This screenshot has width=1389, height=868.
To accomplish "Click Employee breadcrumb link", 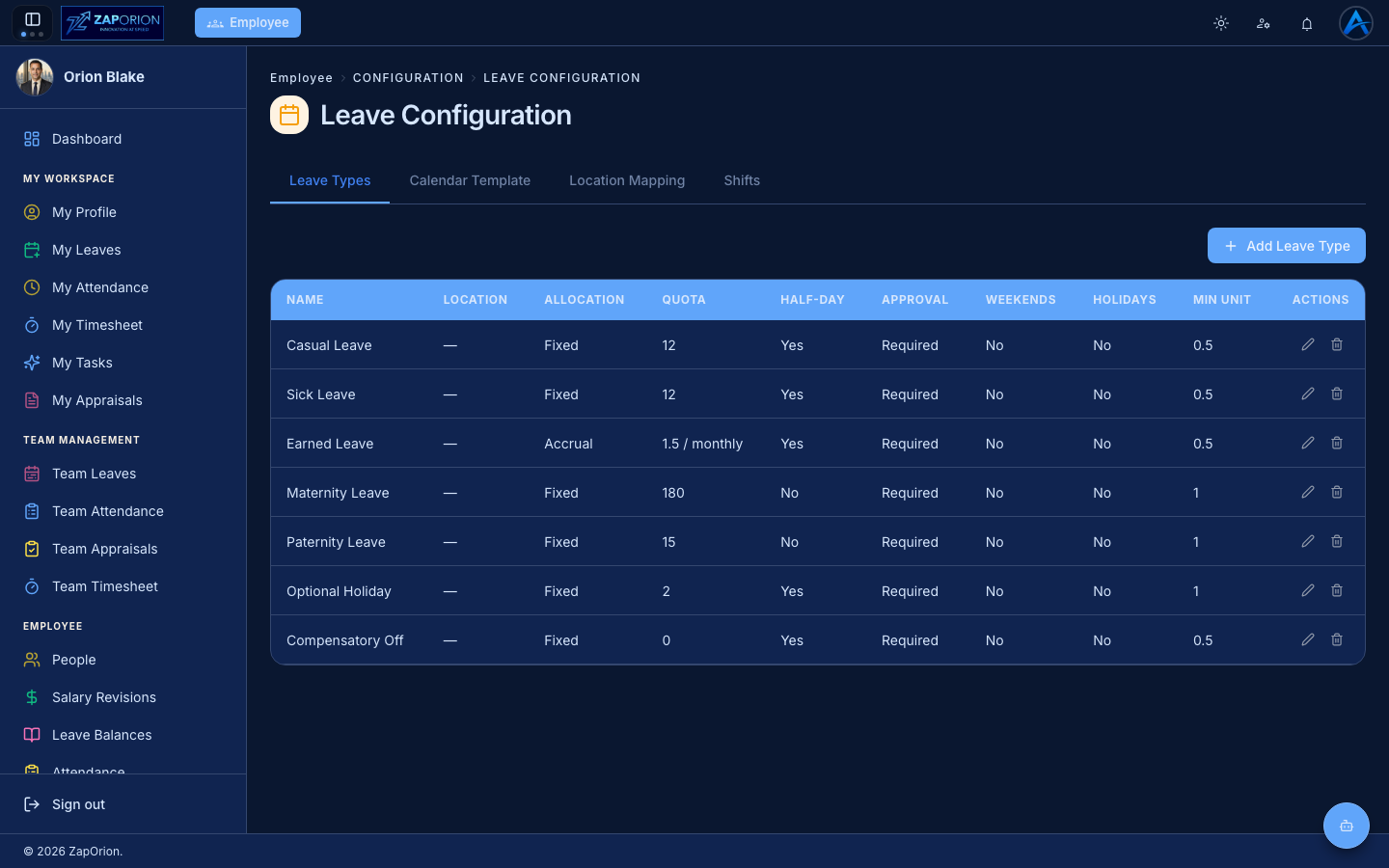I will [x=301, y=78].
